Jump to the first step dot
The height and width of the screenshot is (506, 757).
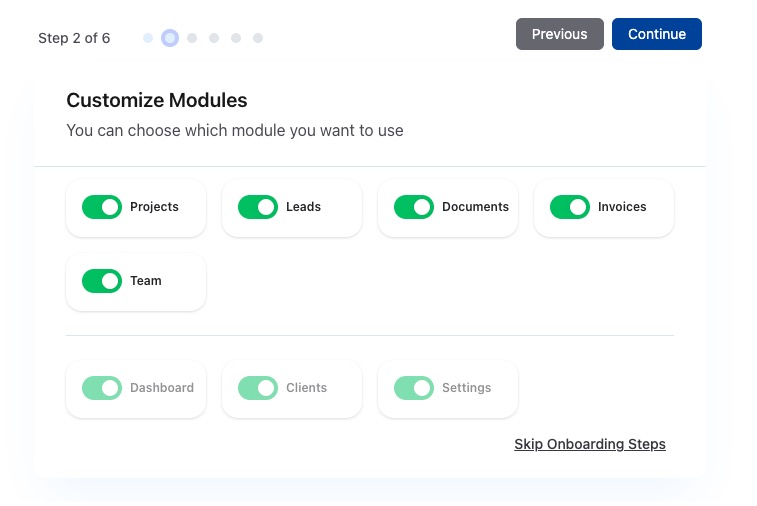point(148,38)
